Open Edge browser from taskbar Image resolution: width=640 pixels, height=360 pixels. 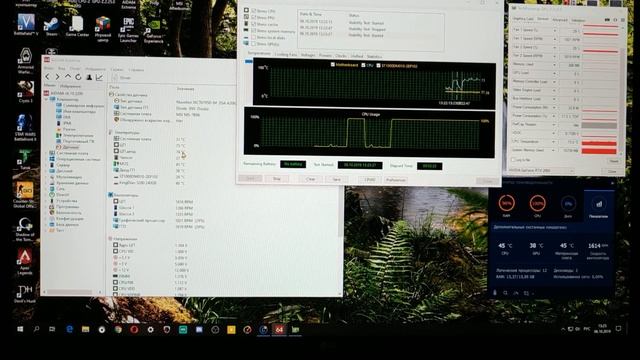pyautogui.click(x=69, y=329)
